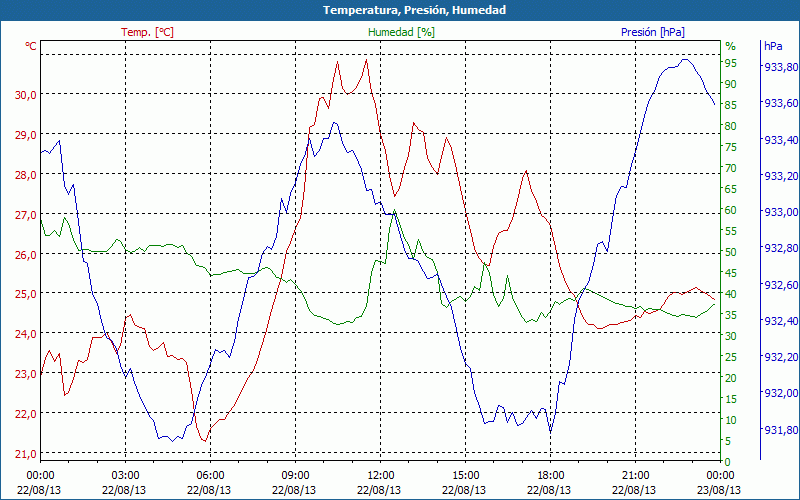
Task: Click the '85' humidity axis value
Action: tap(731, 105)
